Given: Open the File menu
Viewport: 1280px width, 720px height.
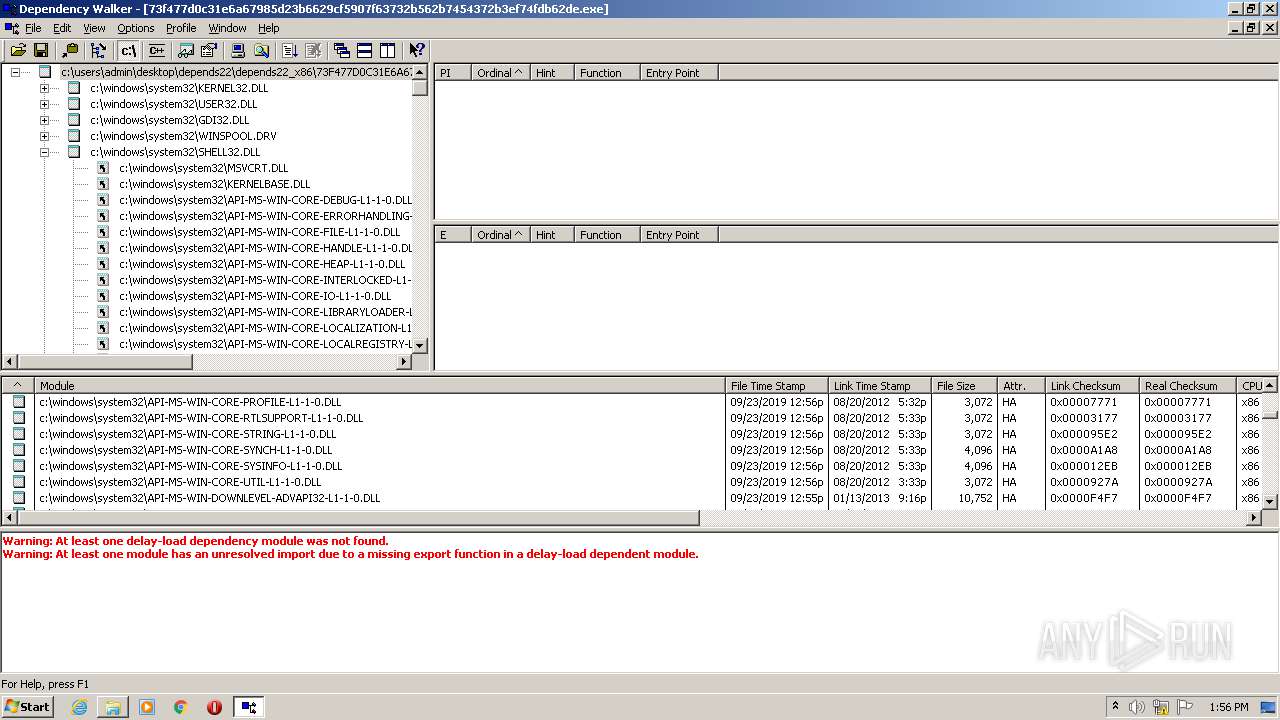Looking at the screenshot, I should pyautogui.click(x=33, y=28).
